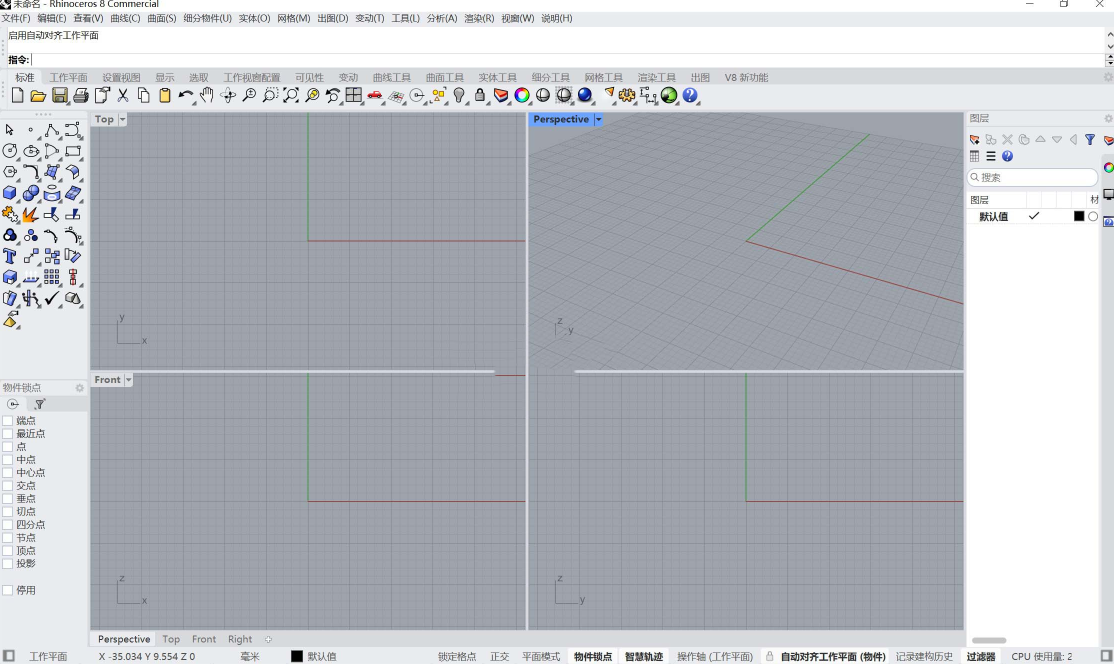Screen dimensions: 1114x664
Task: Open the Top viewport dropdown arrow
Action: [x=123, y=120]
